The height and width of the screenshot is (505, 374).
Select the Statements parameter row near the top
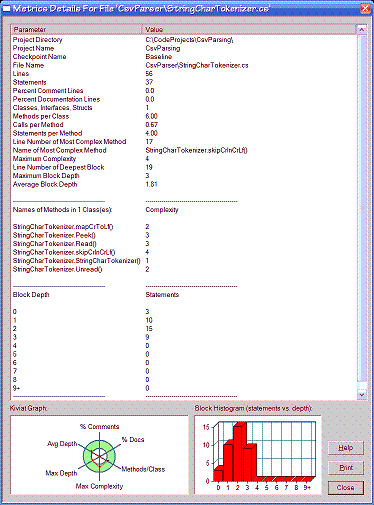pos(184,82)
